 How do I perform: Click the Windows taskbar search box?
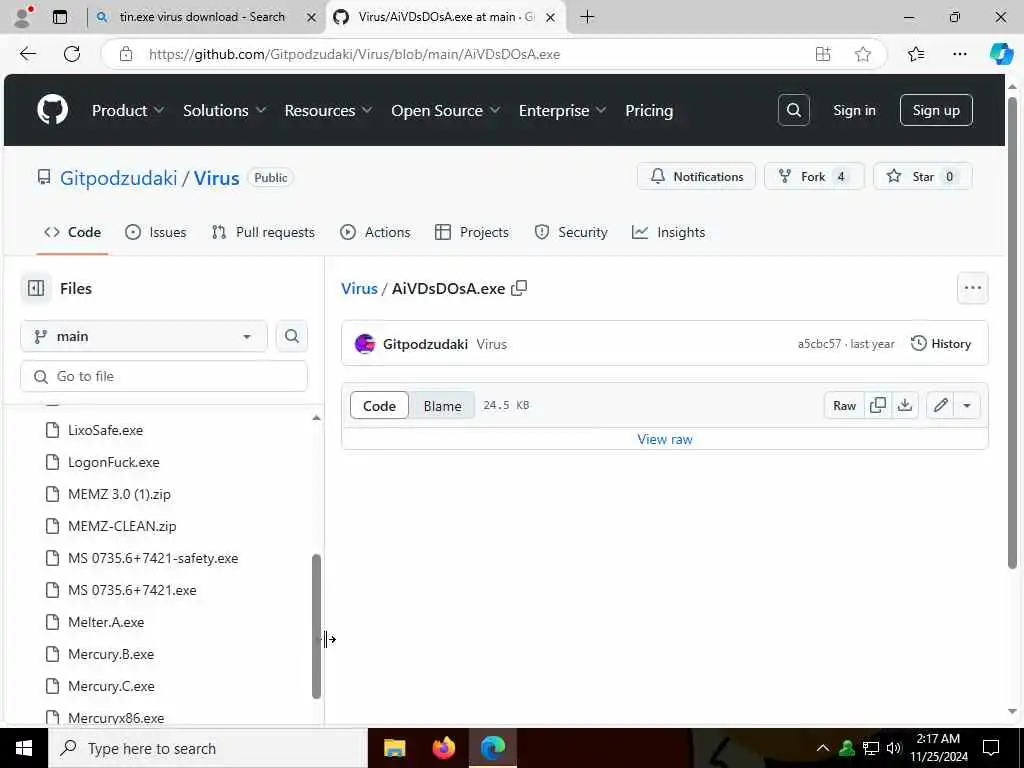(208, 748)
